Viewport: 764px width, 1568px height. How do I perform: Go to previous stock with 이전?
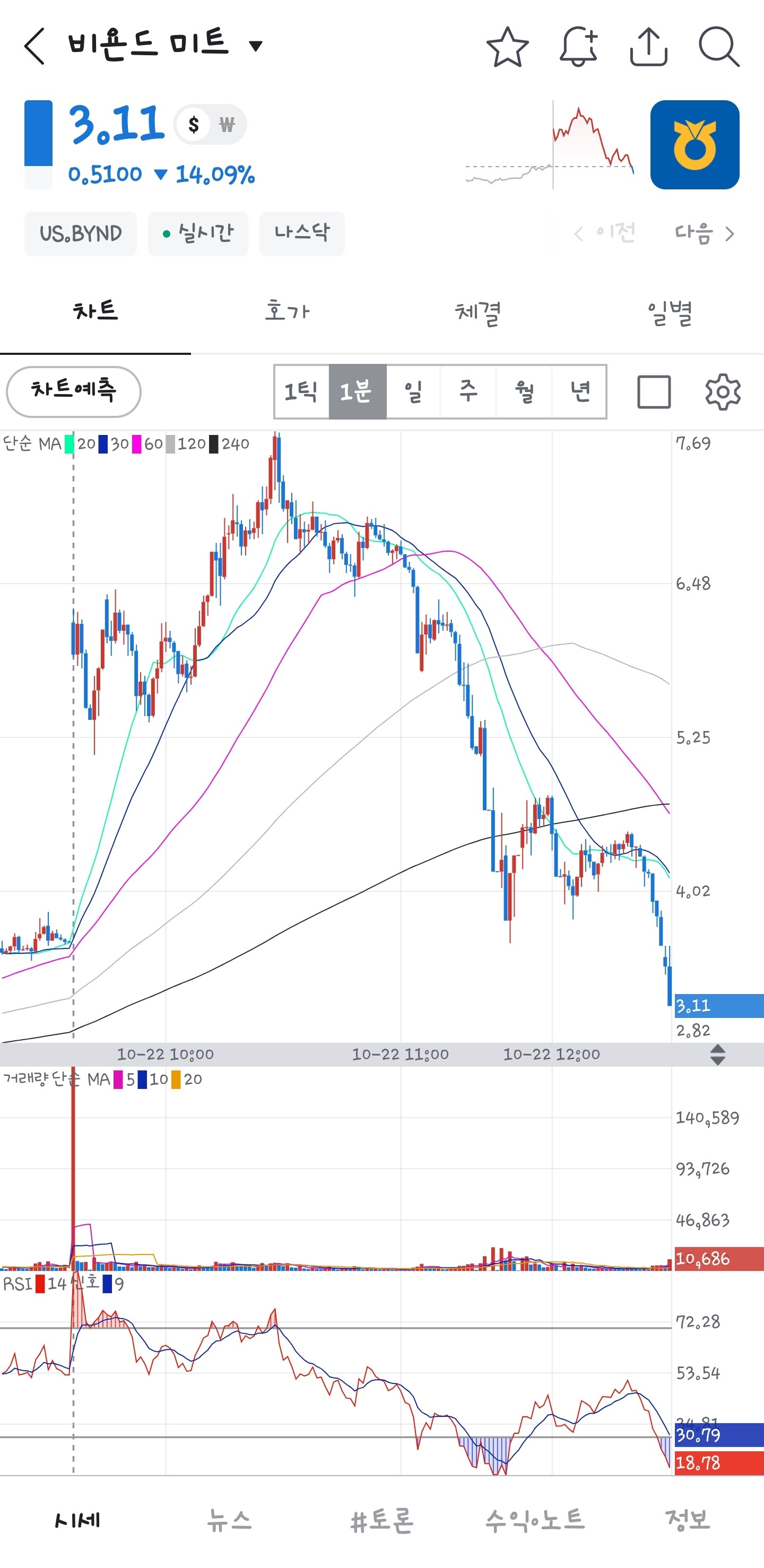click(605, 234)
